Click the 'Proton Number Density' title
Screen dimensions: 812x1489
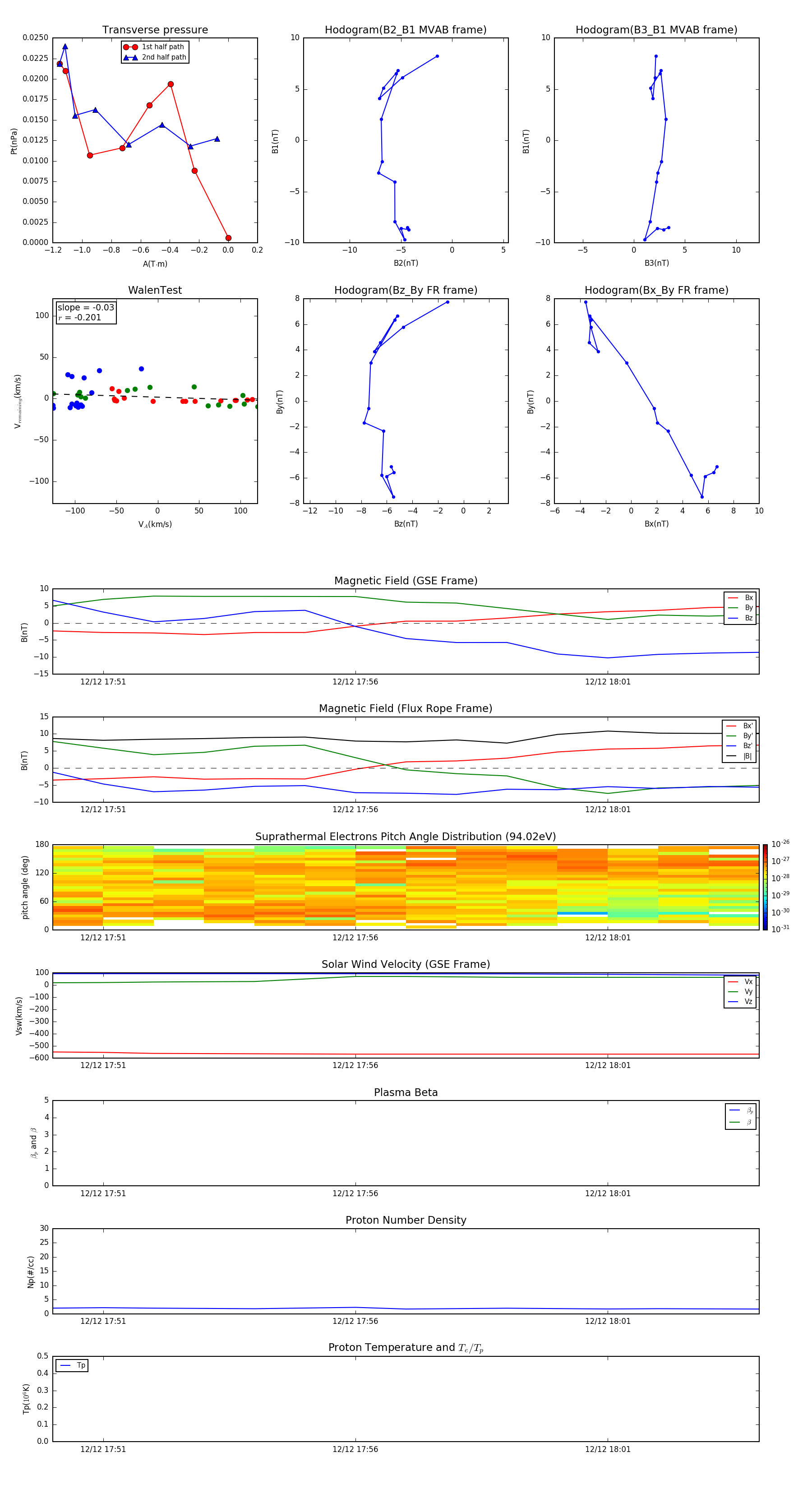pyautogui.click(x=406, y=1220)
